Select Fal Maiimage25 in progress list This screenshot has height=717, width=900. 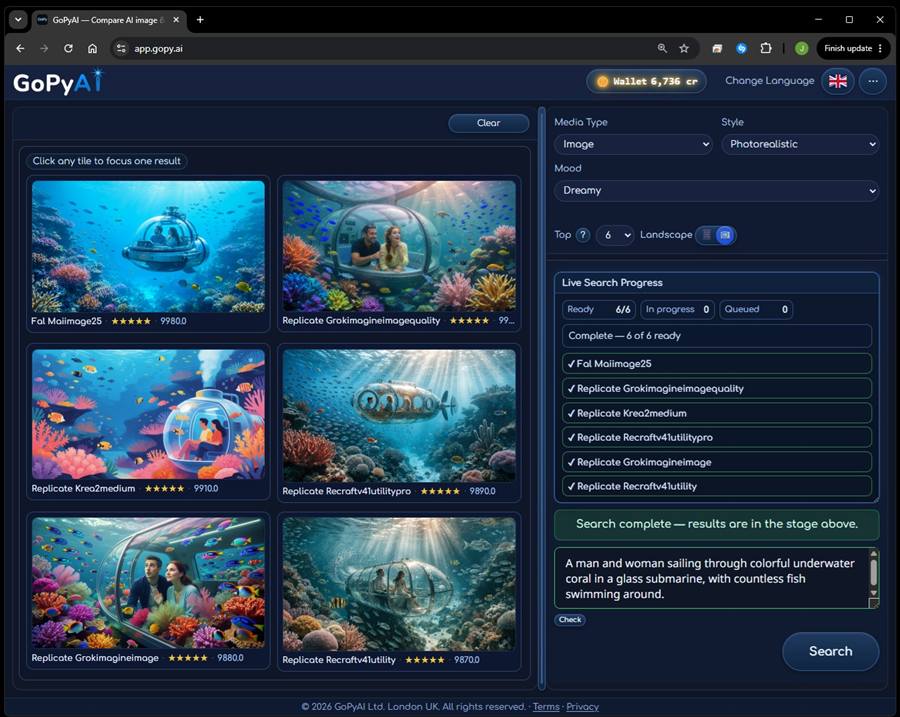pyautogui.click(x=716, y=364)
